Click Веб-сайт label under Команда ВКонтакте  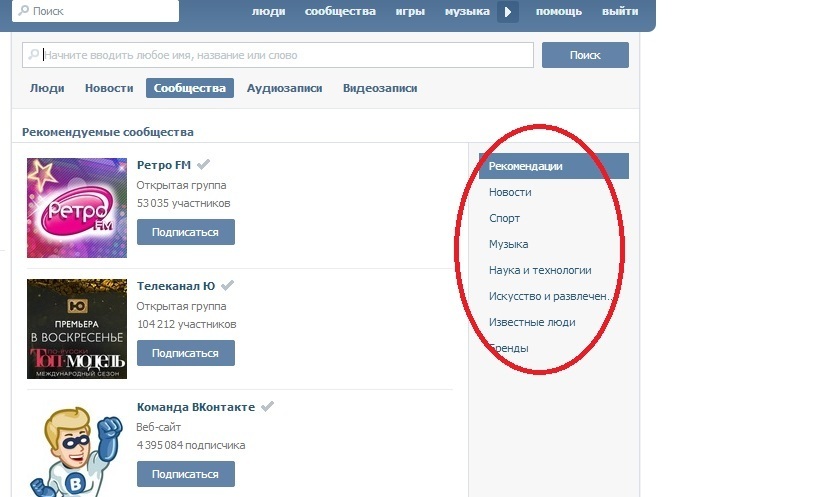point(159,427)
